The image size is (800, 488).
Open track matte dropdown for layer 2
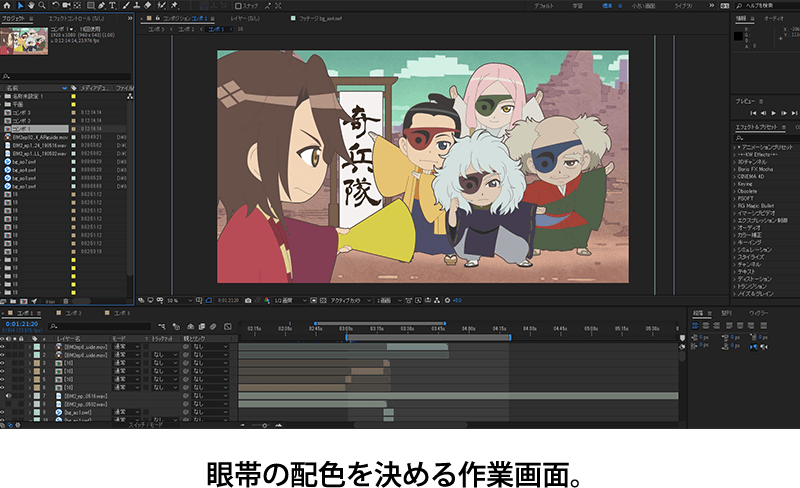tap(165, 355)
